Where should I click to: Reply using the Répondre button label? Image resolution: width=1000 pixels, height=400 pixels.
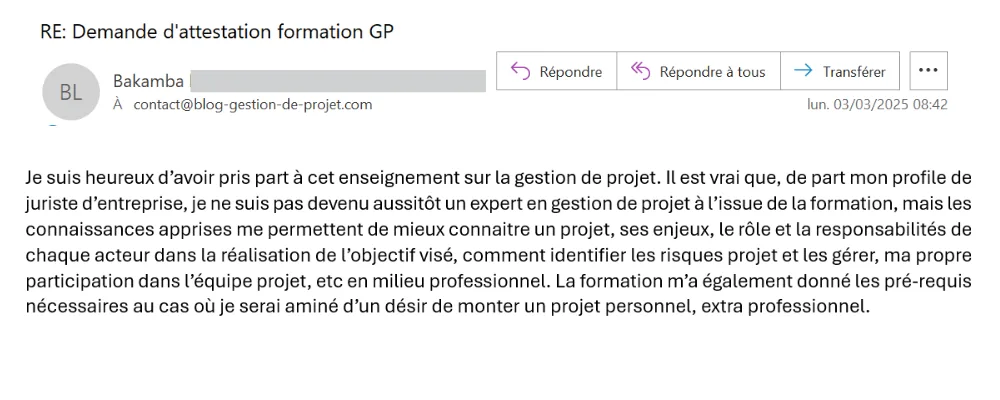pyautogui.click(x=571, y=71)
